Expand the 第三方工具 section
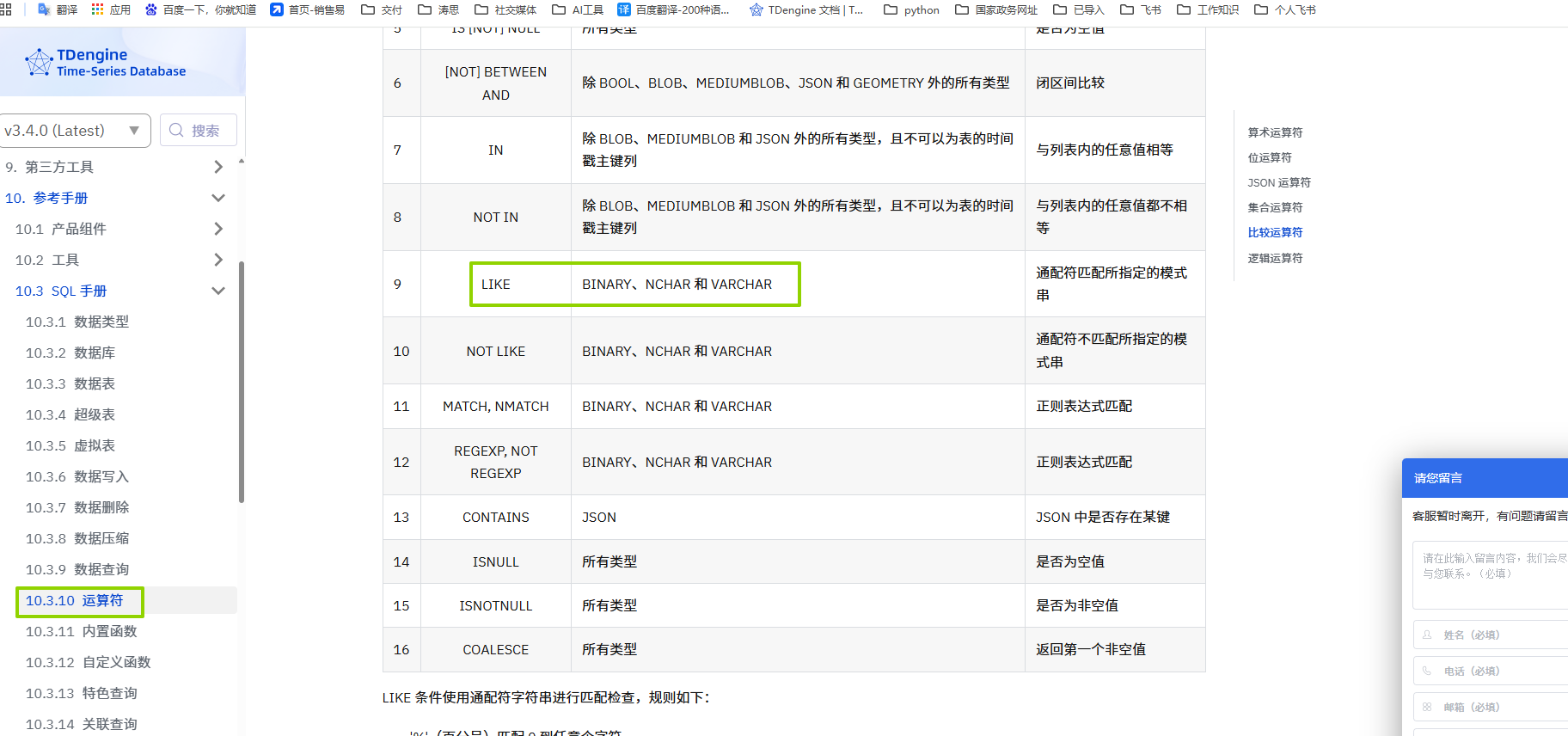This screenshot has height=736, width=1568. click(x=217, y=167)
